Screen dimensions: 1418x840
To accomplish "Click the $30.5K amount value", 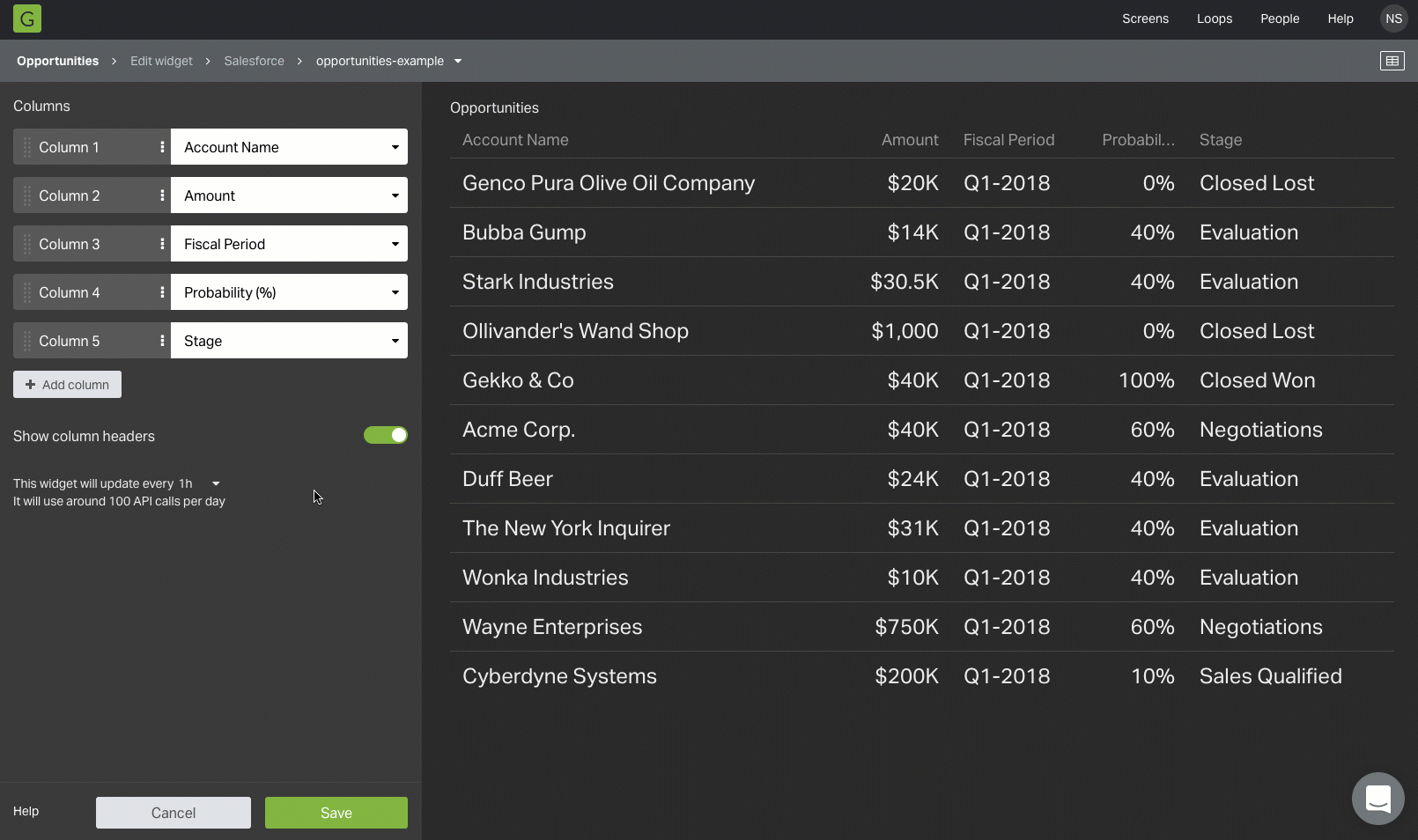I will click(905, 282).
